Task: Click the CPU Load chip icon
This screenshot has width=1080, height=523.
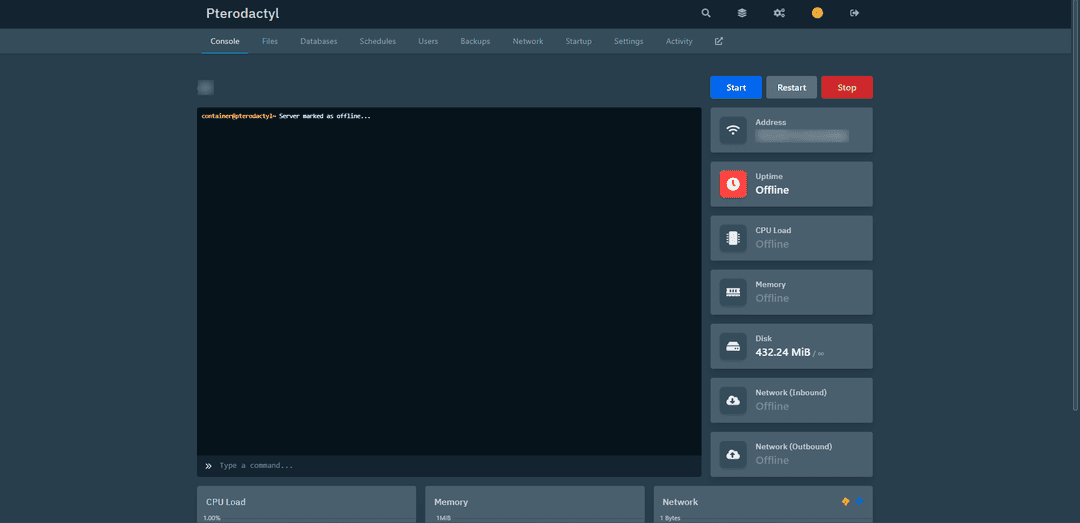Action: [x=733, y=238]
